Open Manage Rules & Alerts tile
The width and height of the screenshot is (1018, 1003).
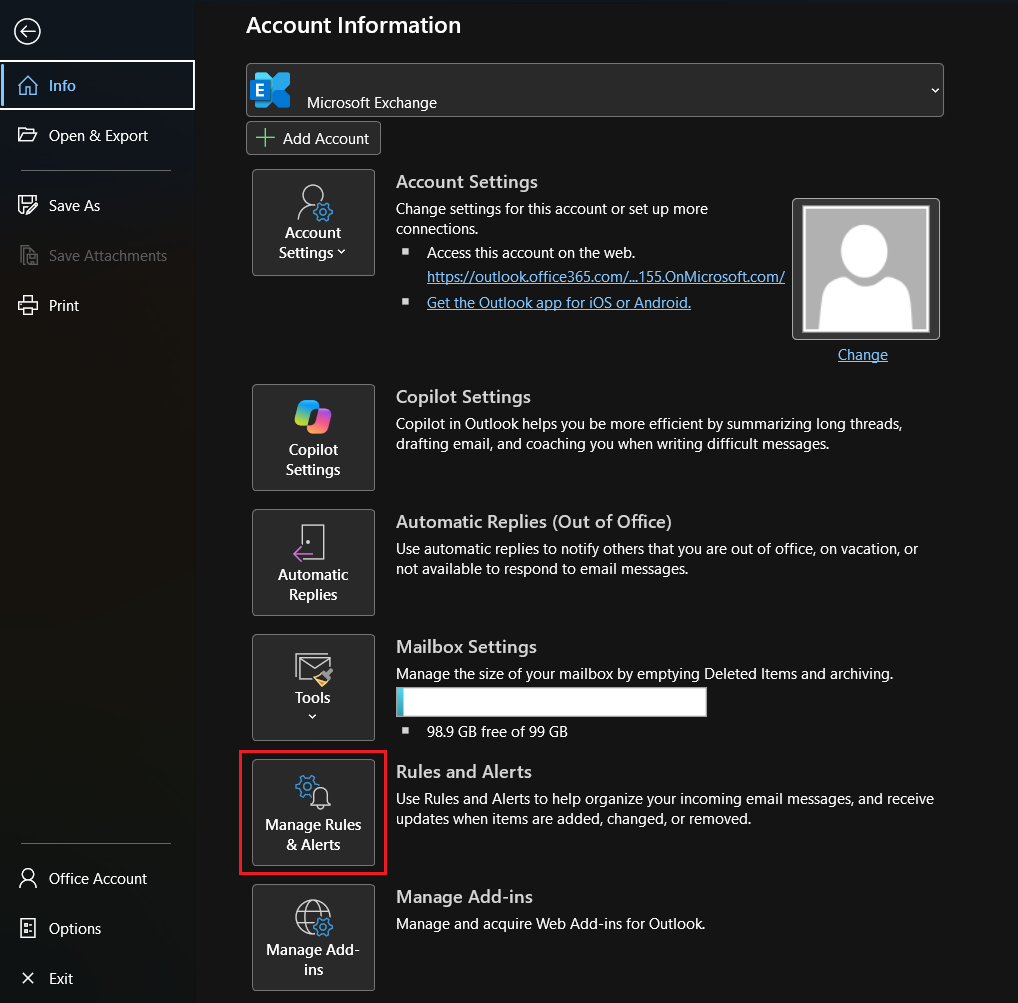313,812
